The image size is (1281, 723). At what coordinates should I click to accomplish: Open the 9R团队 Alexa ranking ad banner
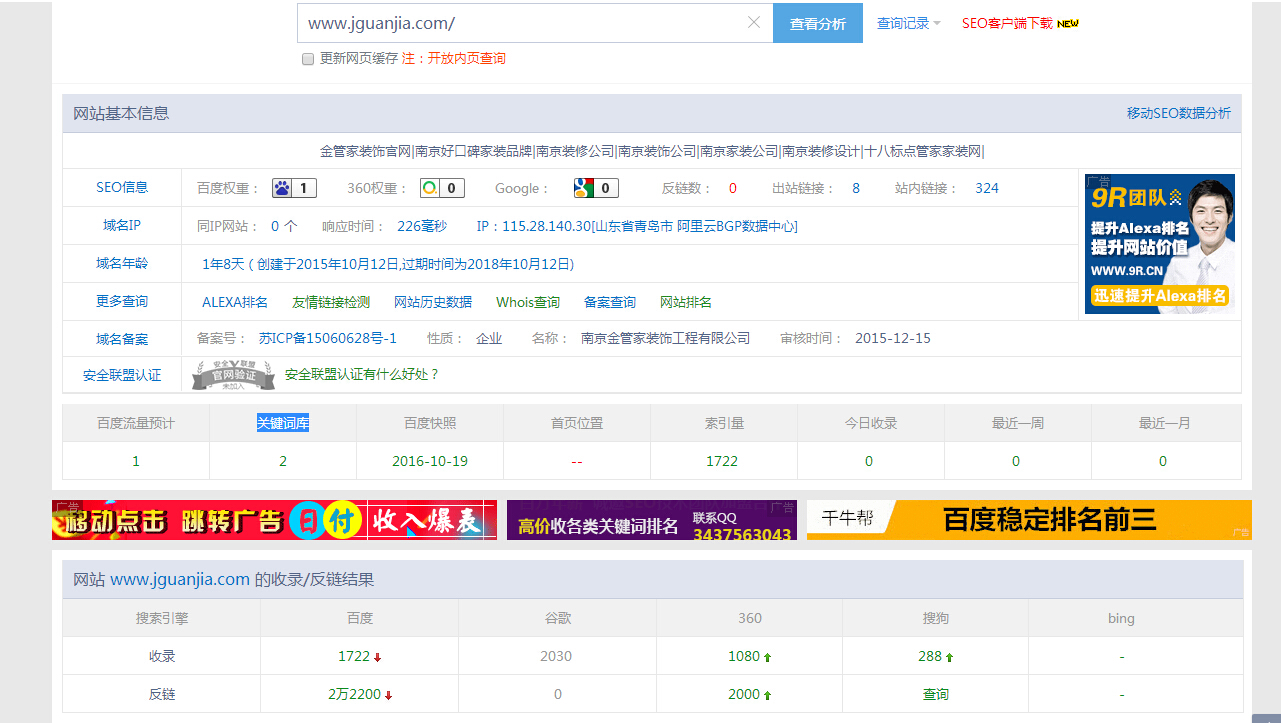(1160, 244)
